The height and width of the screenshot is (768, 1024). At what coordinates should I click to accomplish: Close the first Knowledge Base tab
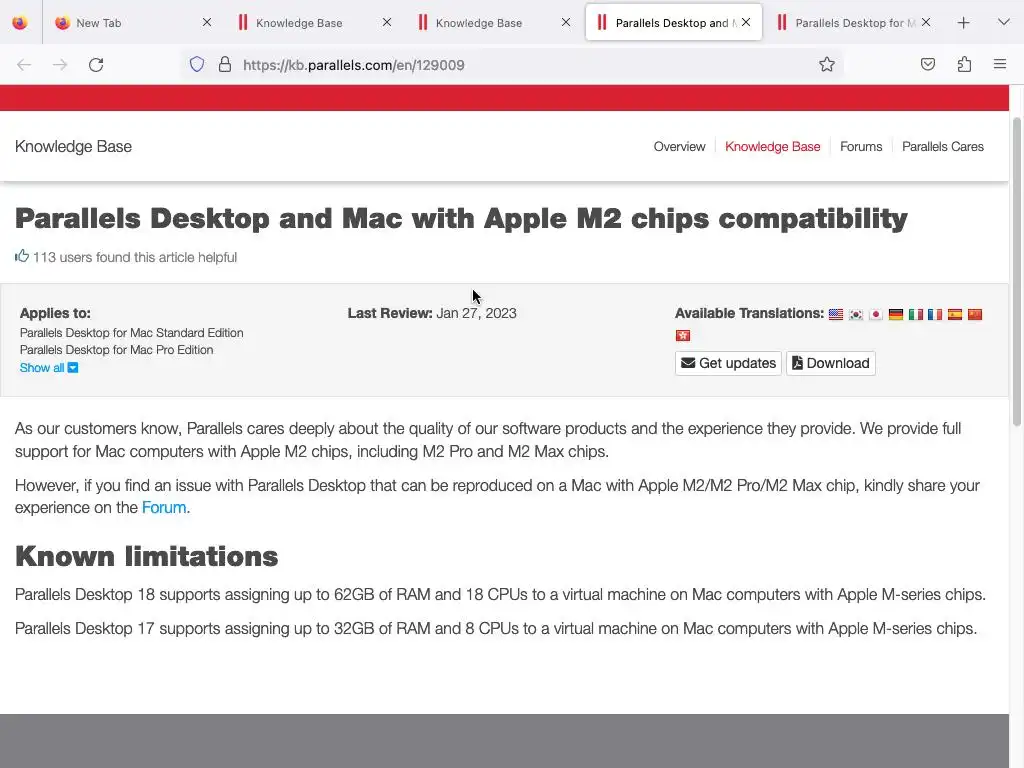(387, 22)
